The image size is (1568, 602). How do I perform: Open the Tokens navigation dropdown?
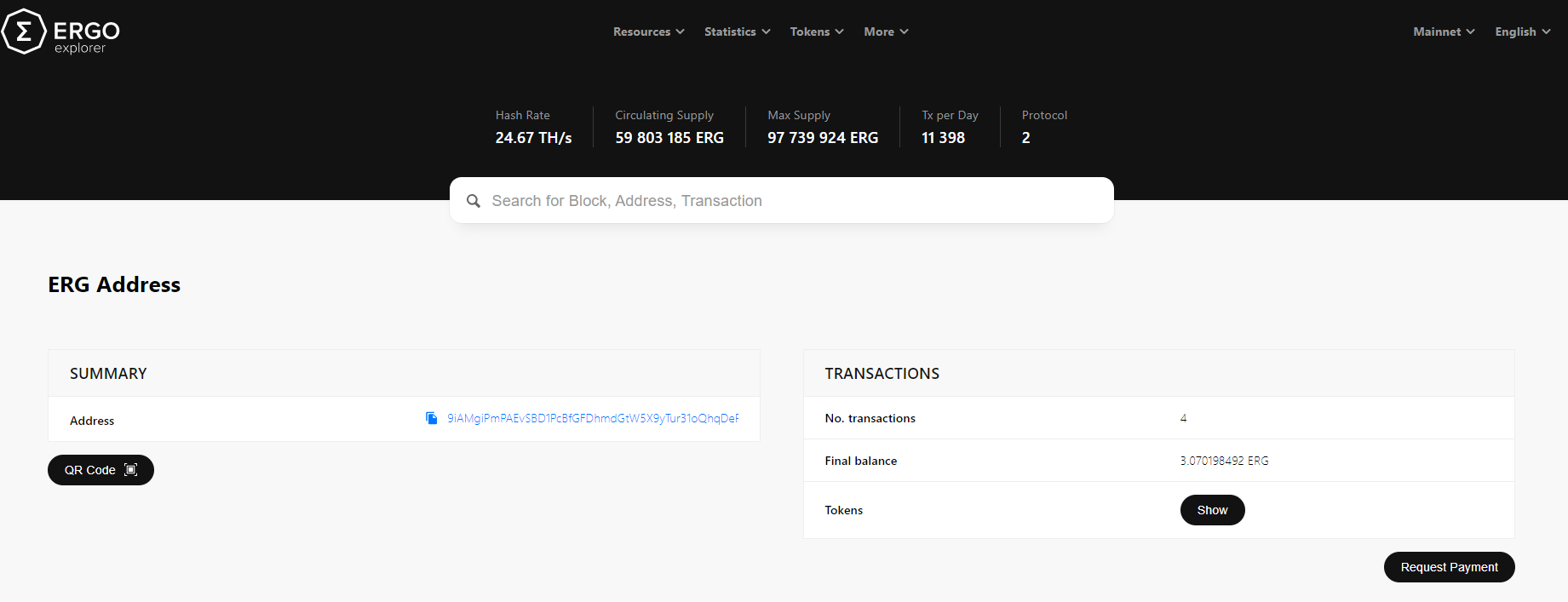(817, 32)
